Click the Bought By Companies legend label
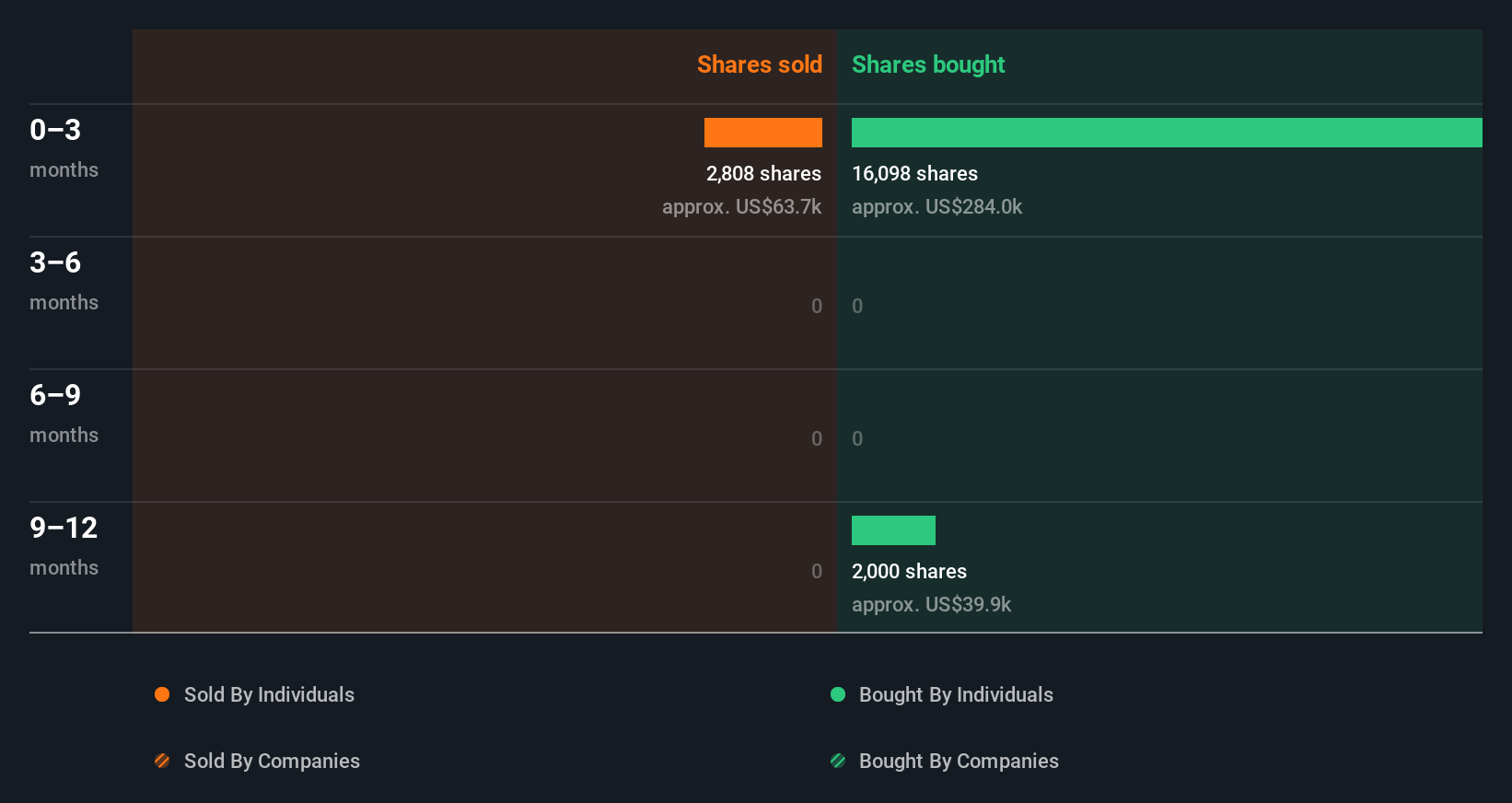 tap(959, 761)
